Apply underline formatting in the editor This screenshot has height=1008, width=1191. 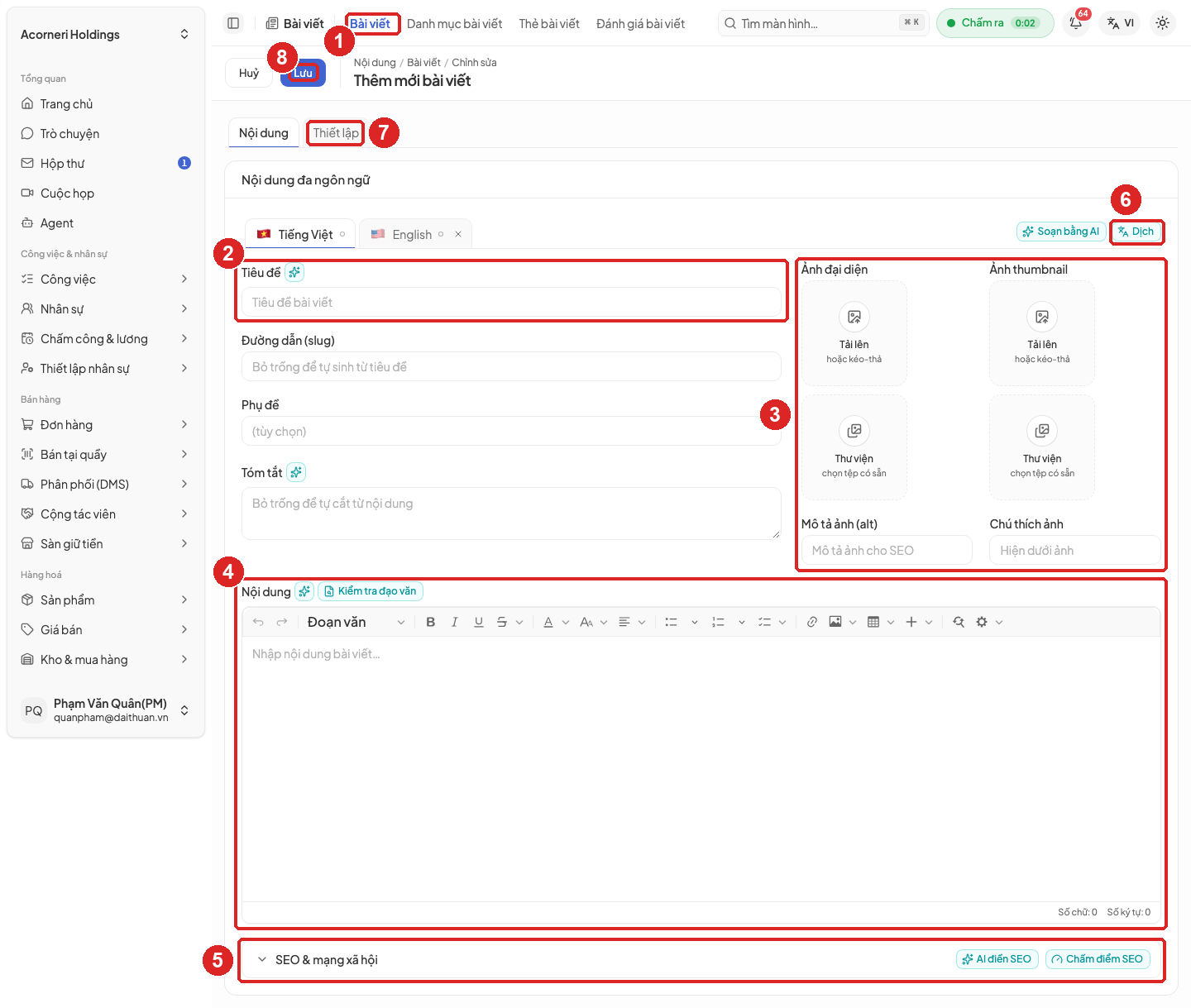pos(478,622)
